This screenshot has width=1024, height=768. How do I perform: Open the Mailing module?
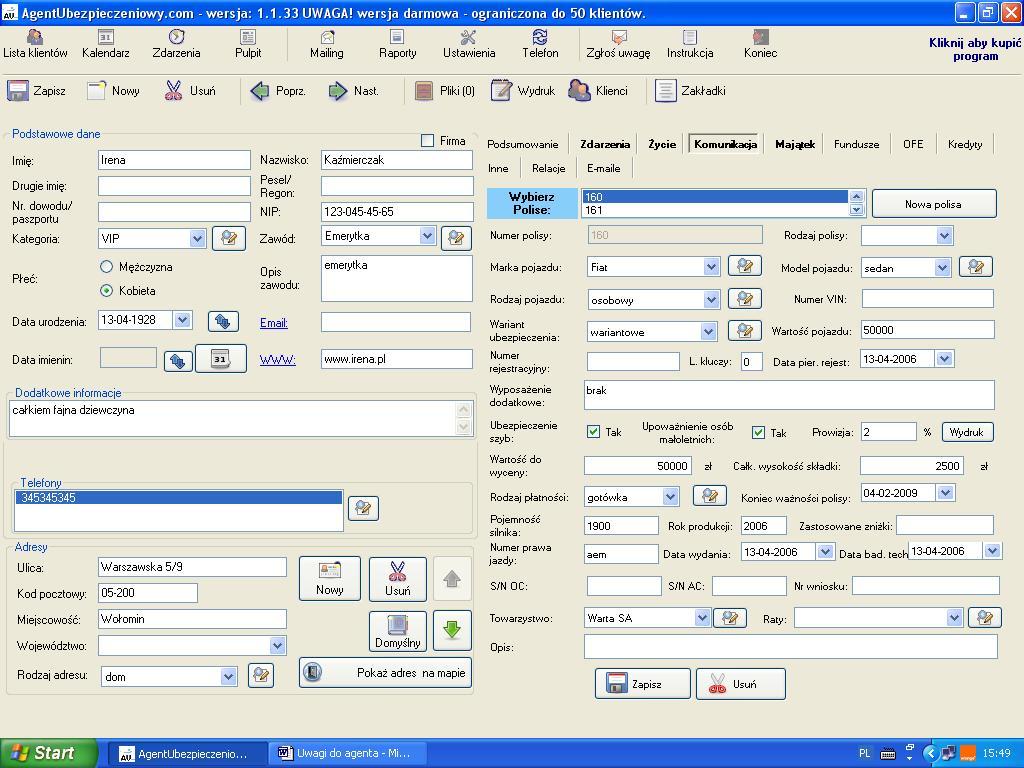[327, 44]
